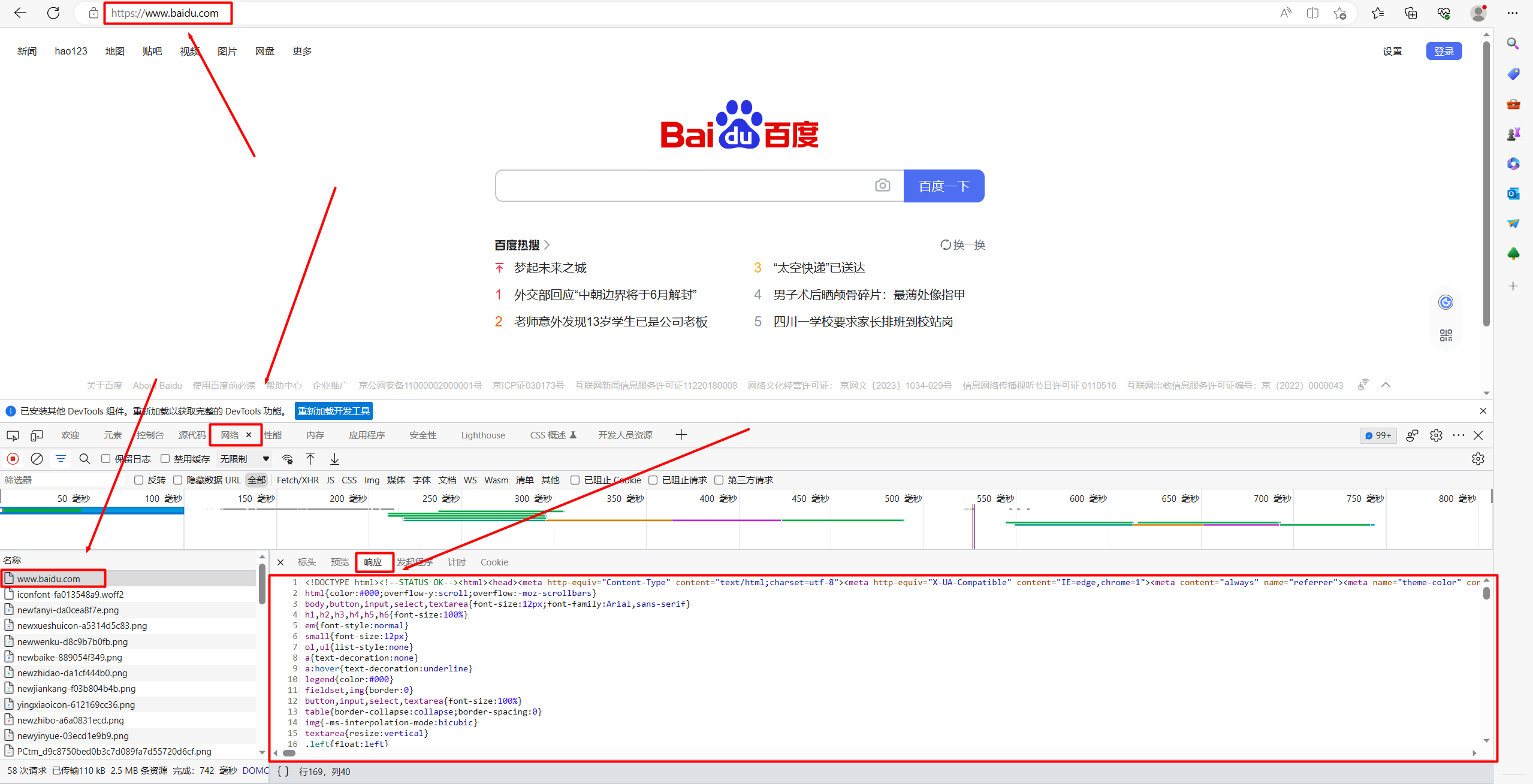1533x784 pixels.
Task: Open the collections icon
Action: click(1410, 13)
